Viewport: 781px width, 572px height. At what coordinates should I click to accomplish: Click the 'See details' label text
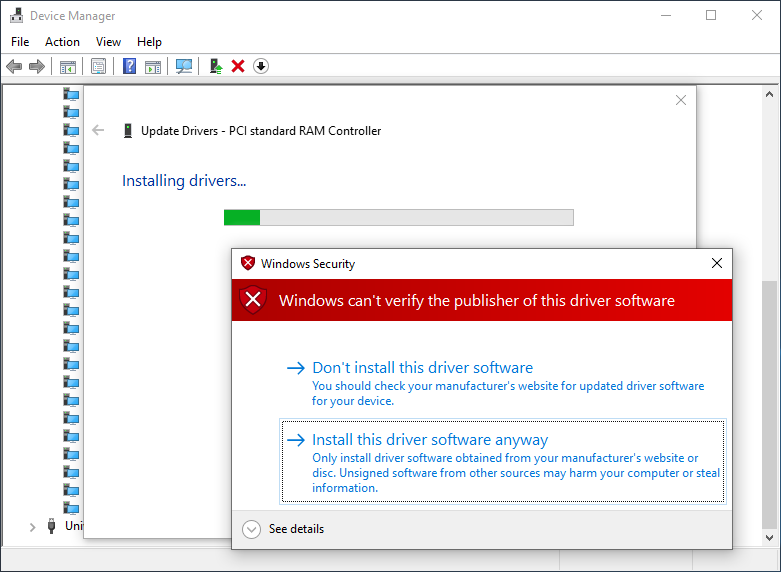296,529
